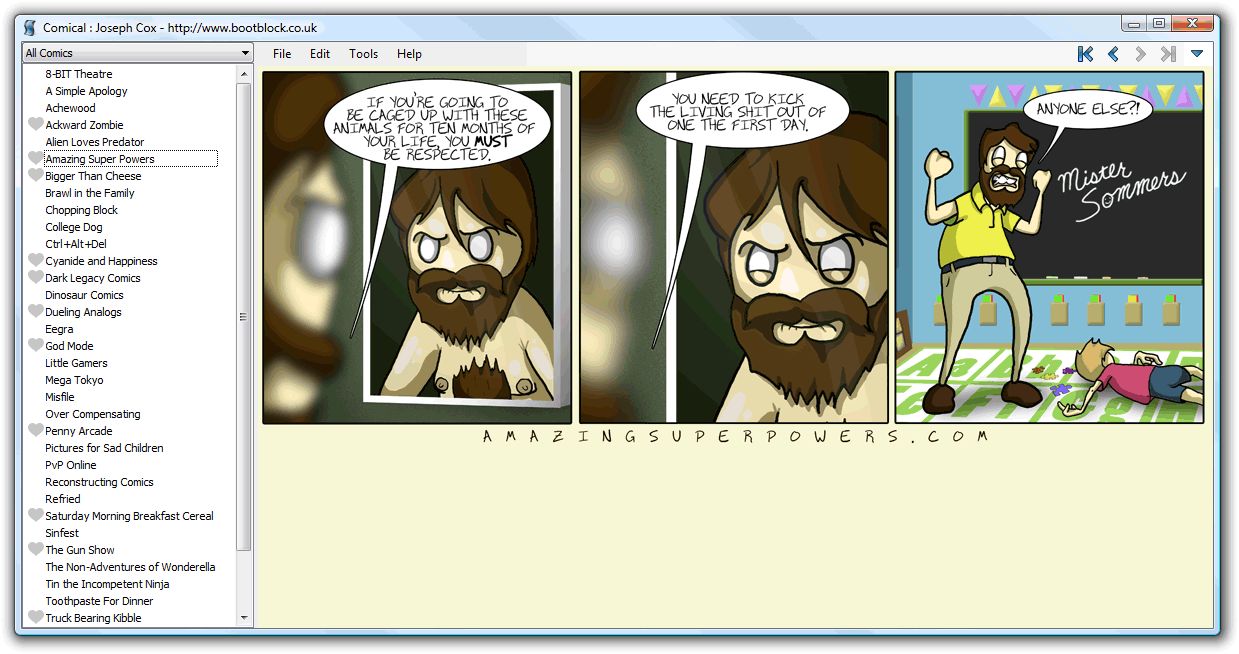
Task: Select Refried in the comic list
Action: click(62, 499)
